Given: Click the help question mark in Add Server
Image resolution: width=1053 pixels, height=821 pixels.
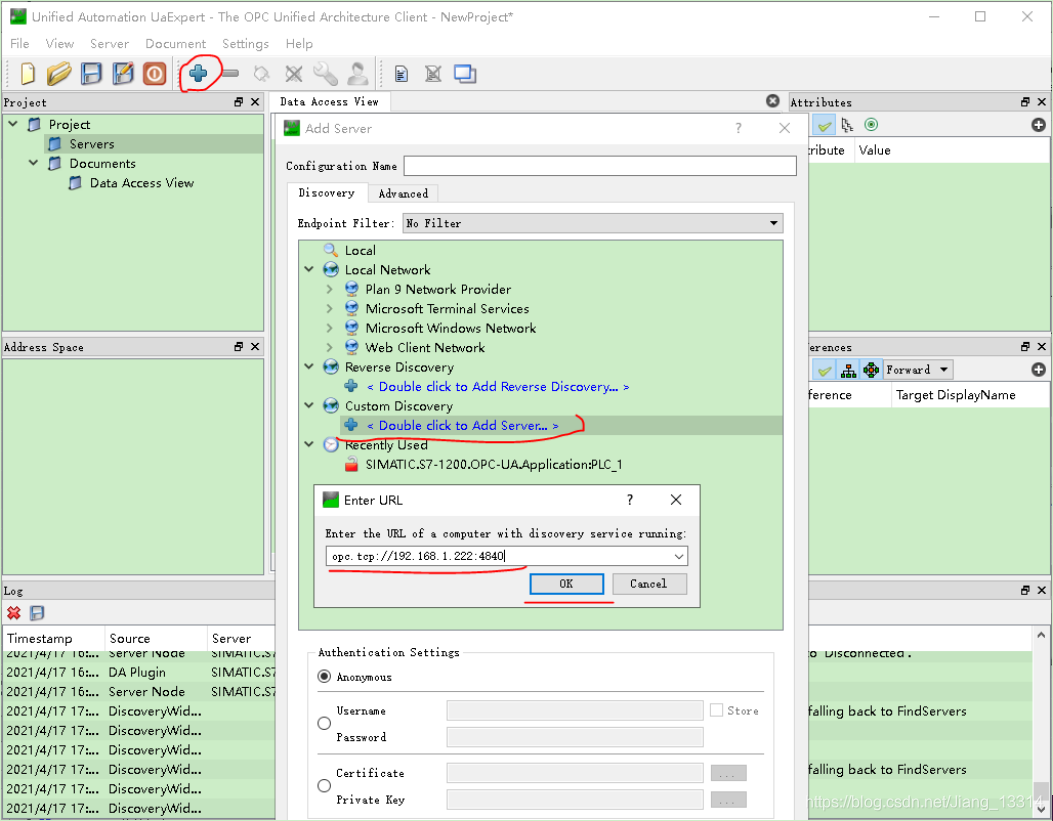Looking at the screenshot, I should tap(738, 128).
